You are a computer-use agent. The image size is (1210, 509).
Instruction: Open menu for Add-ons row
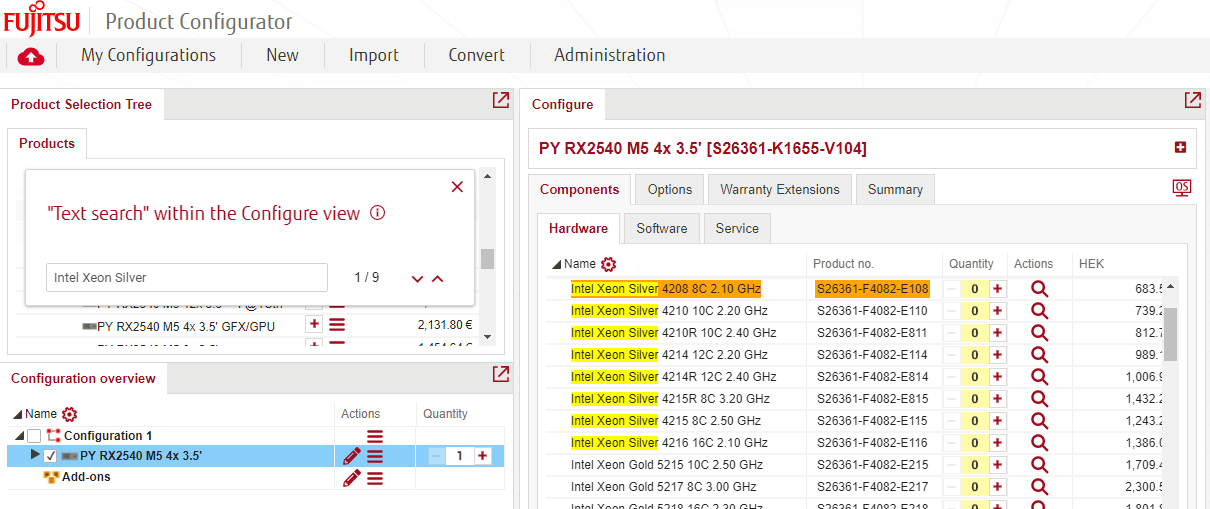(375, 478)
